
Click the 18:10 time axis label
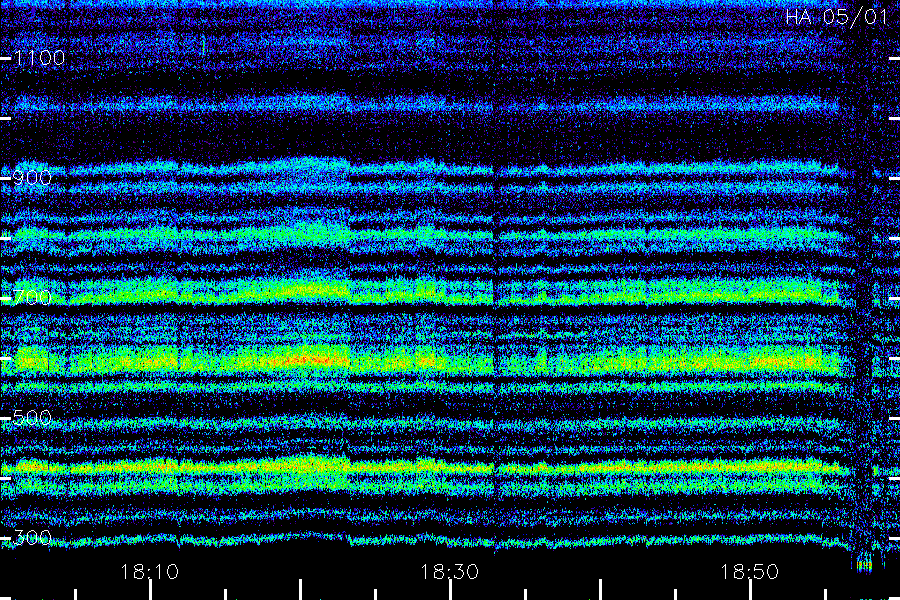tap(149, 572)
